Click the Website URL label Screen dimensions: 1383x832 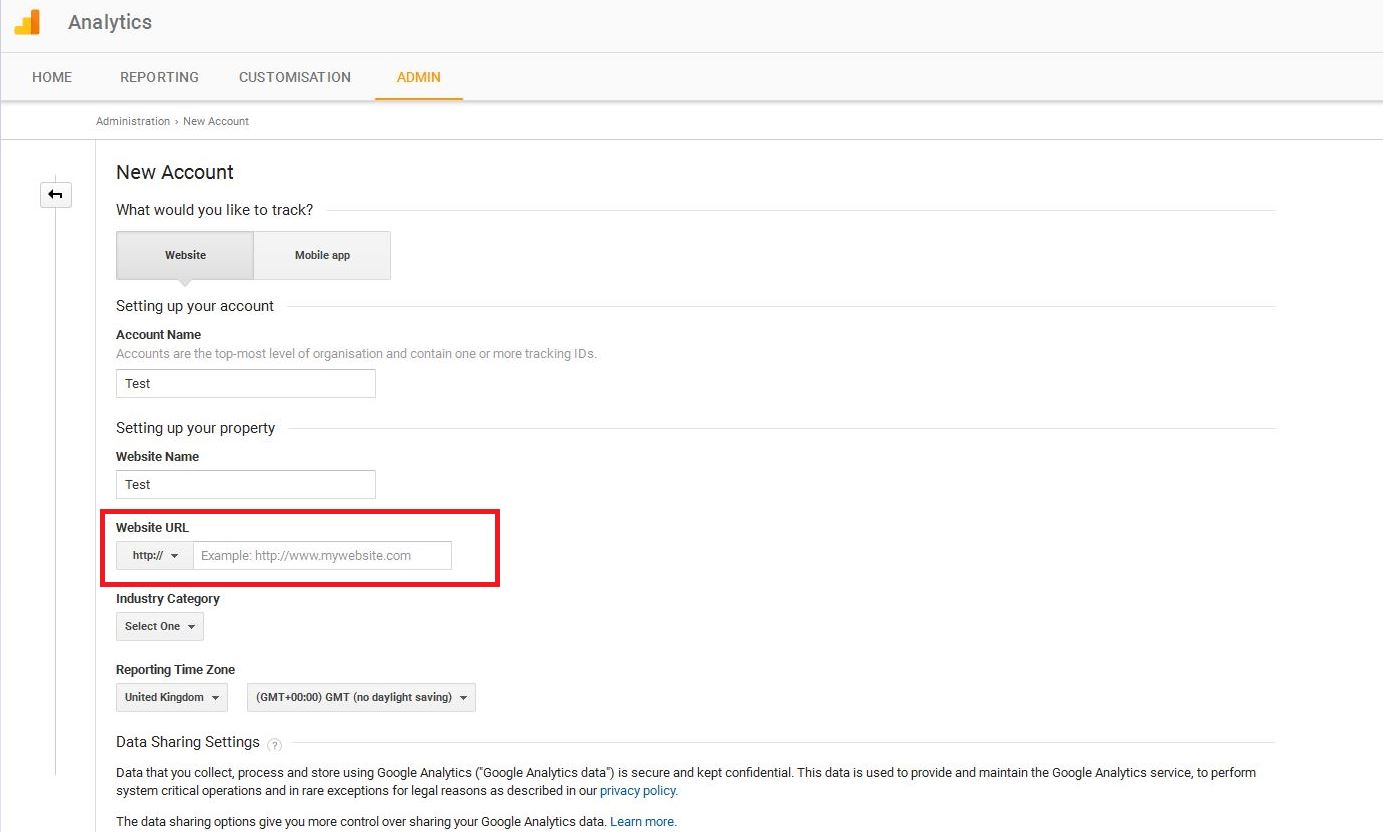coord(152,527)
